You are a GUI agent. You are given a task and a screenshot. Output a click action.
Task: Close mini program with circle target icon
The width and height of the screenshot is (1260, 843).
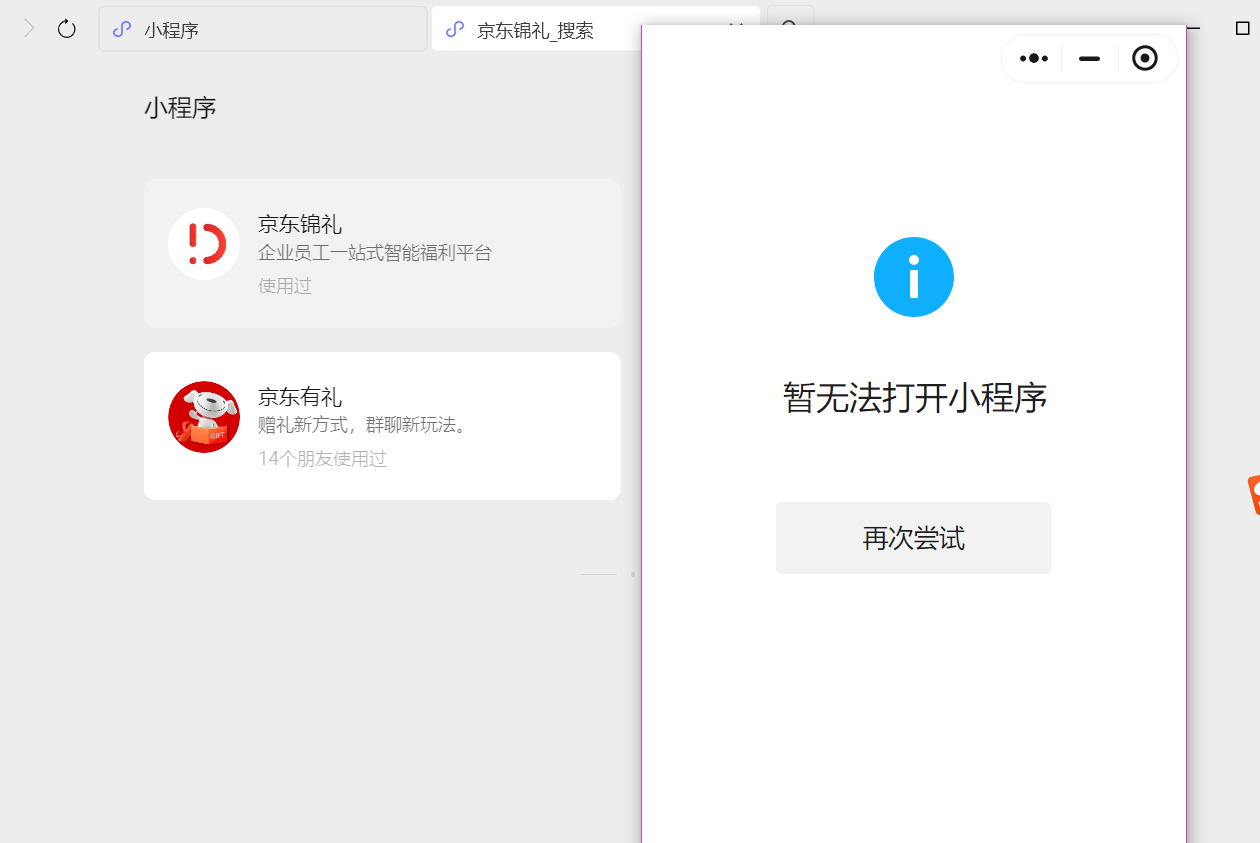[1145, 59]
